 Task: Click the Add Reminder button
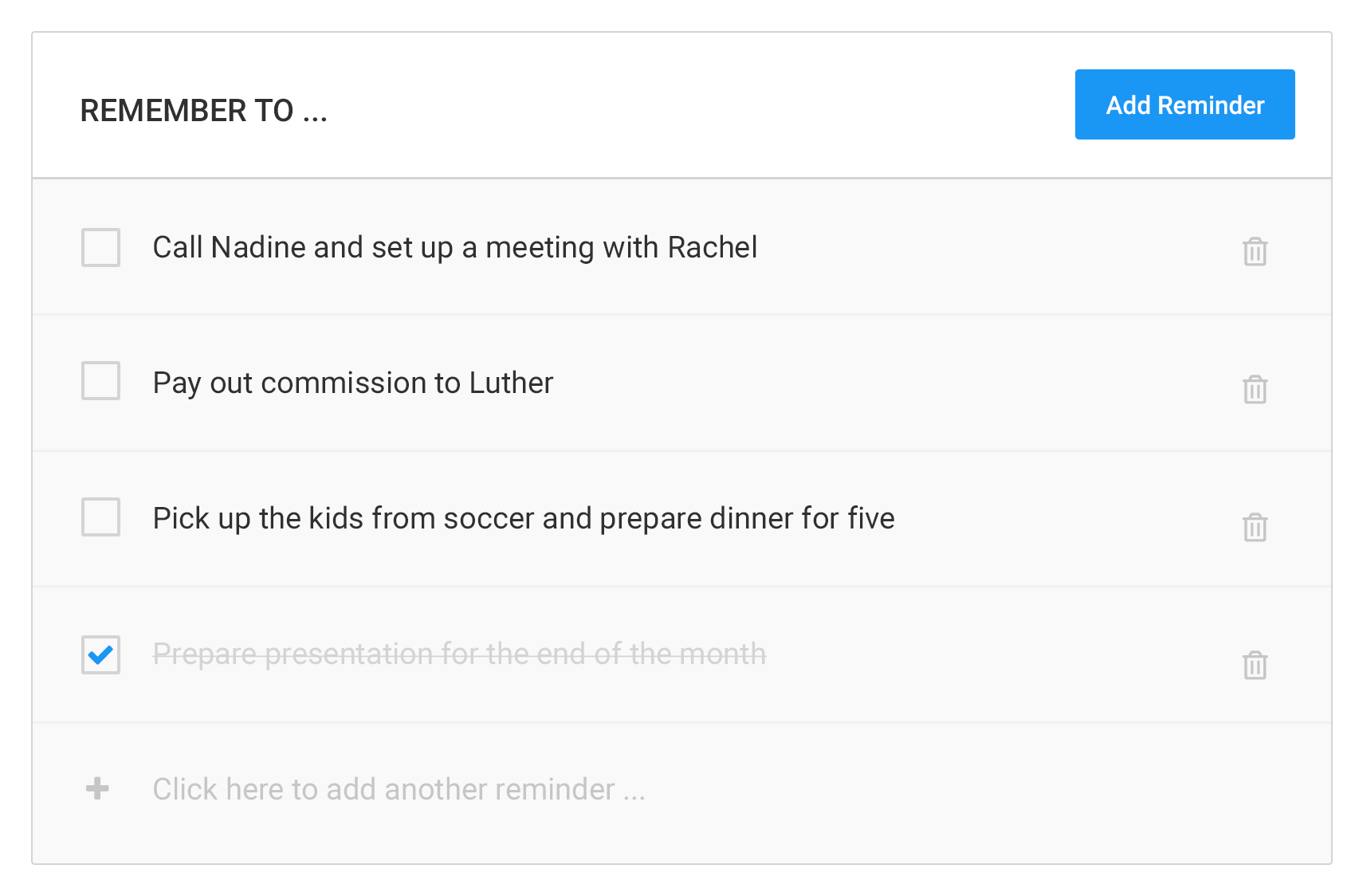pos(1184,104)
